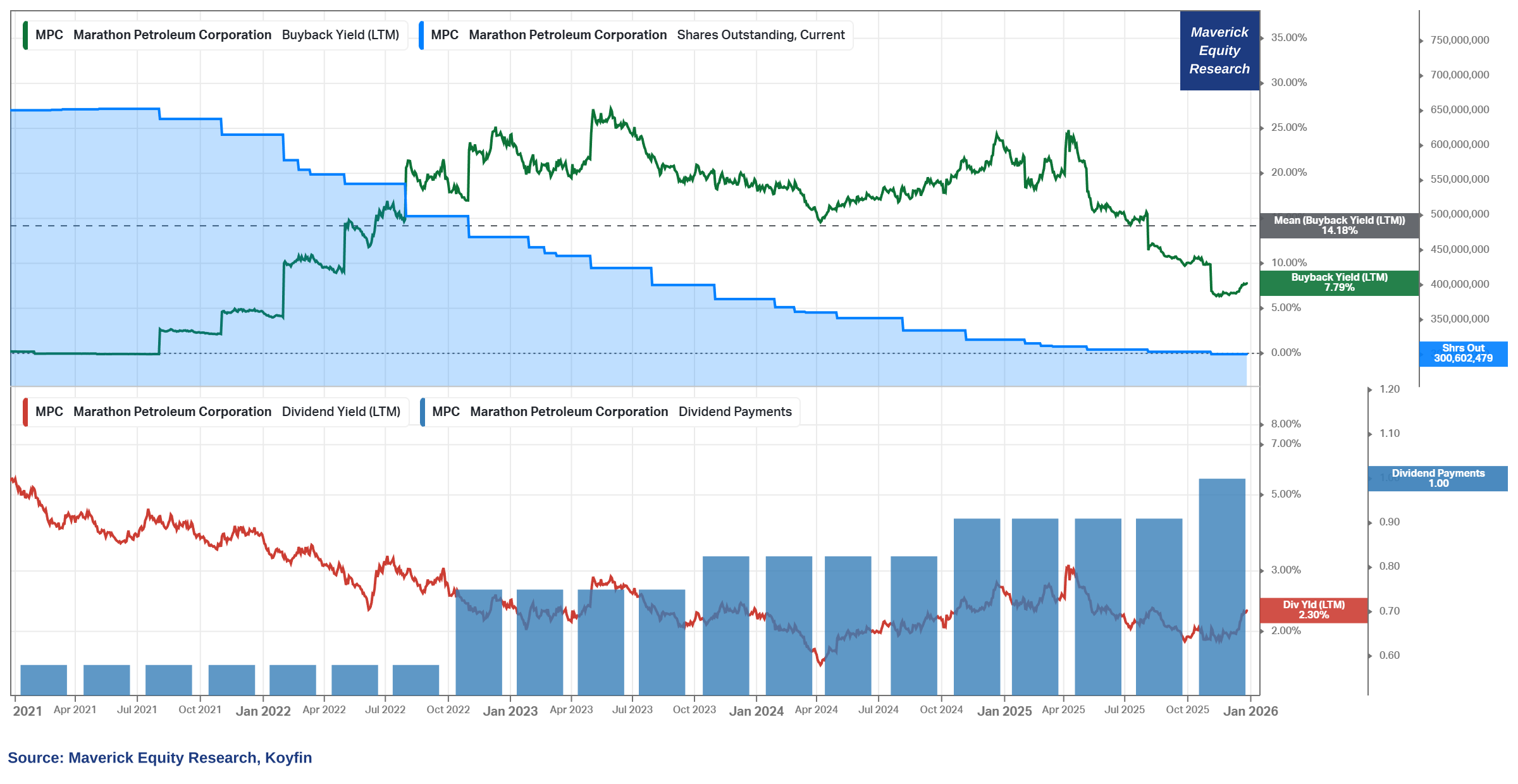The height and width of the screenshot is (784, 1518).
Task: Click the red Div Yld 2.30% value tag
Action: 1313,610
